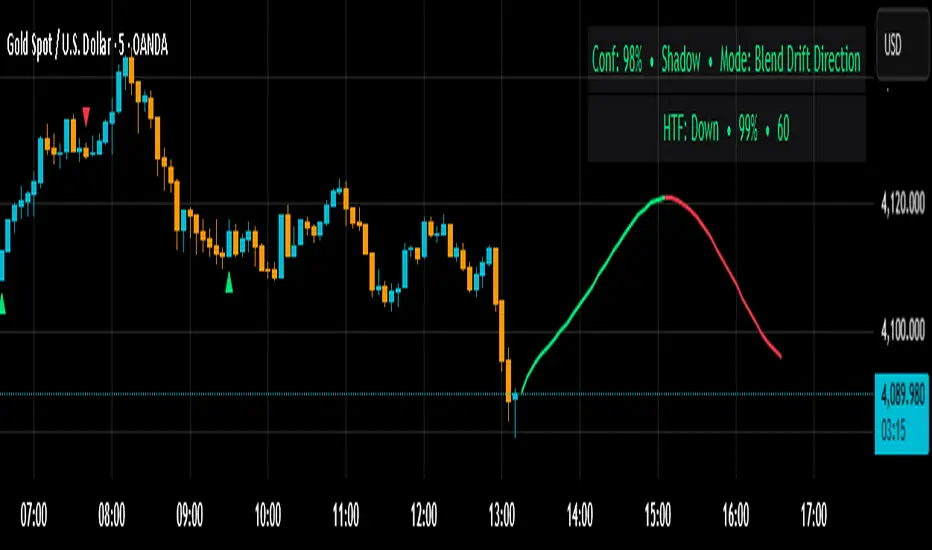Click the Conf: 98% Shadow Mode text
The height and width of the screenshot is (550, 932).
pos(726,60)
